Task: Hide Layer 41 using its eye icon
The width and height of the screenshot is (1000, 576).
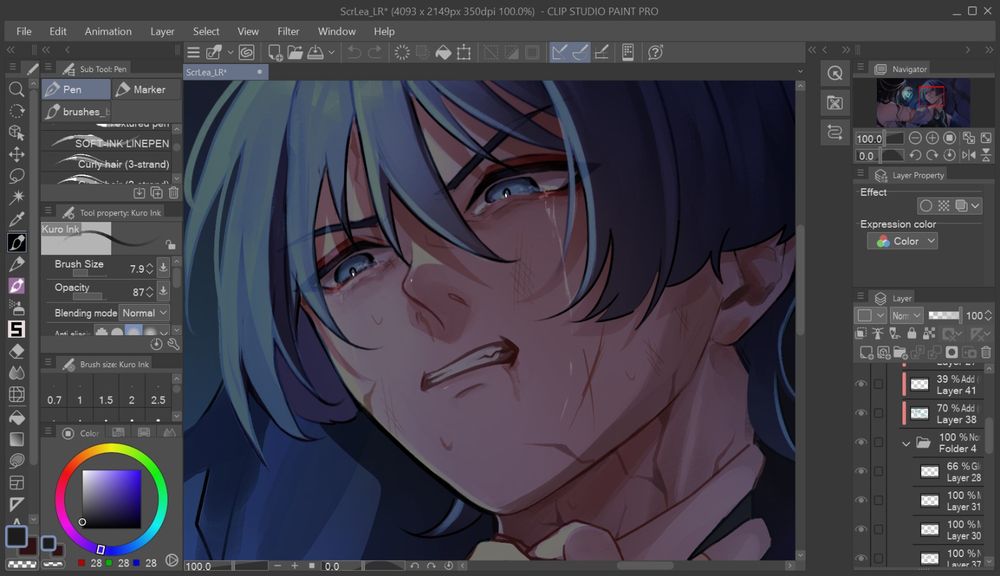Action: click(x=860, y=384)
